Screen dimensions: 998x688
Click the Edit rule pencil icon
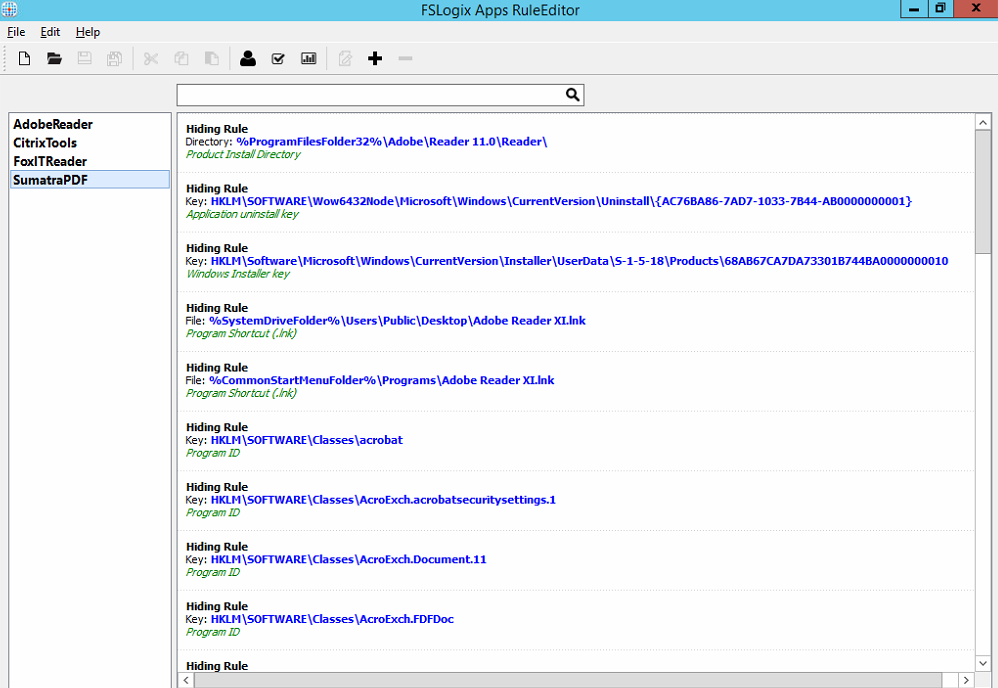tap(345, 59)
